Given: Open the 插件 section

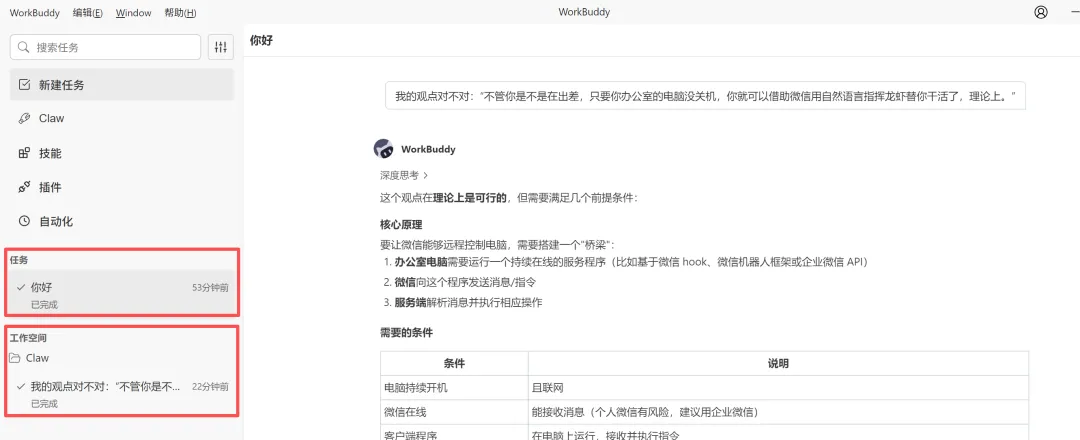Looking at the screenshot, I should click(122, 187).
